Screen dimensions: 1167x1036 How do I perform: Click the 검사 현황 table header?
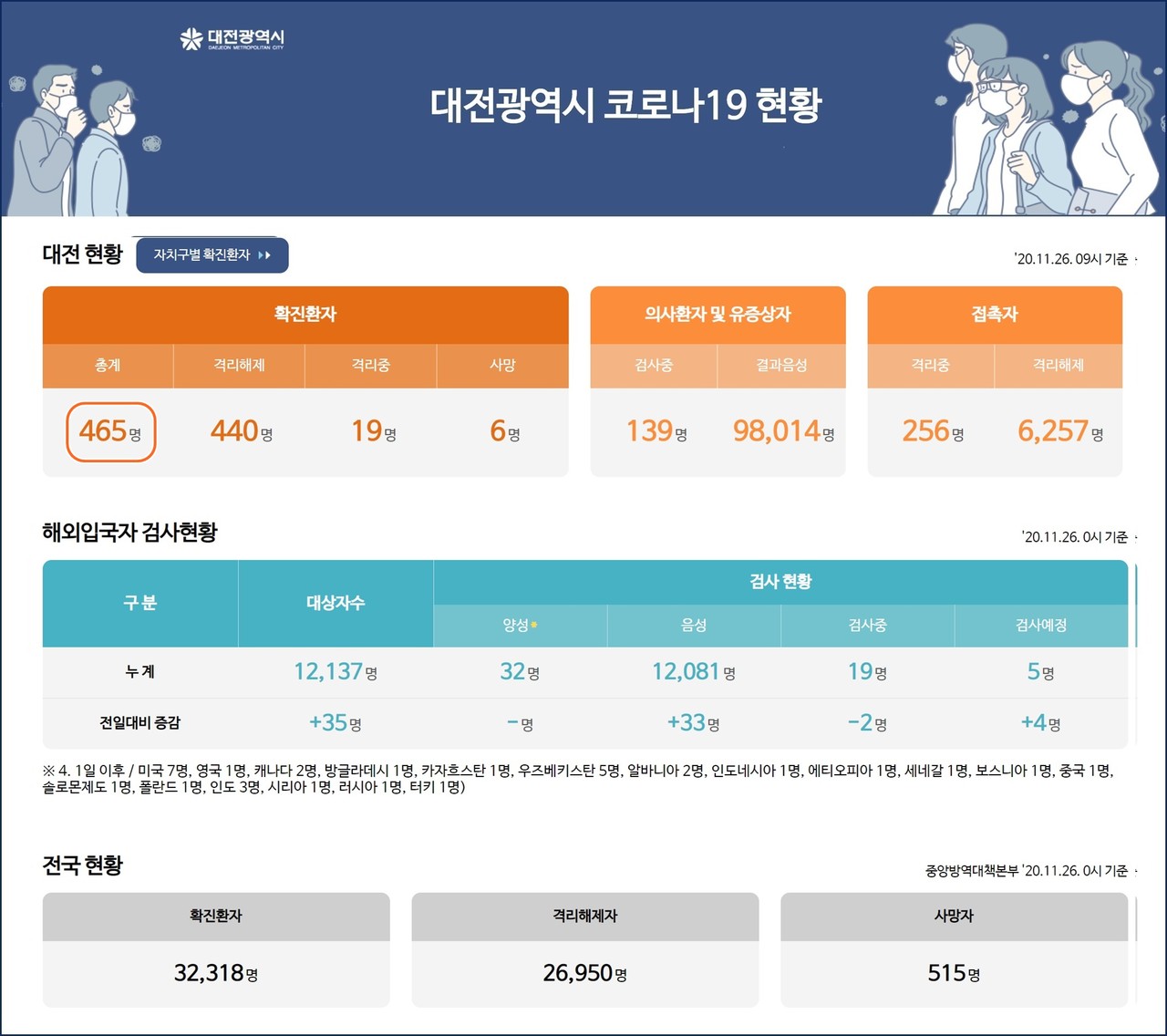point(780,582)
